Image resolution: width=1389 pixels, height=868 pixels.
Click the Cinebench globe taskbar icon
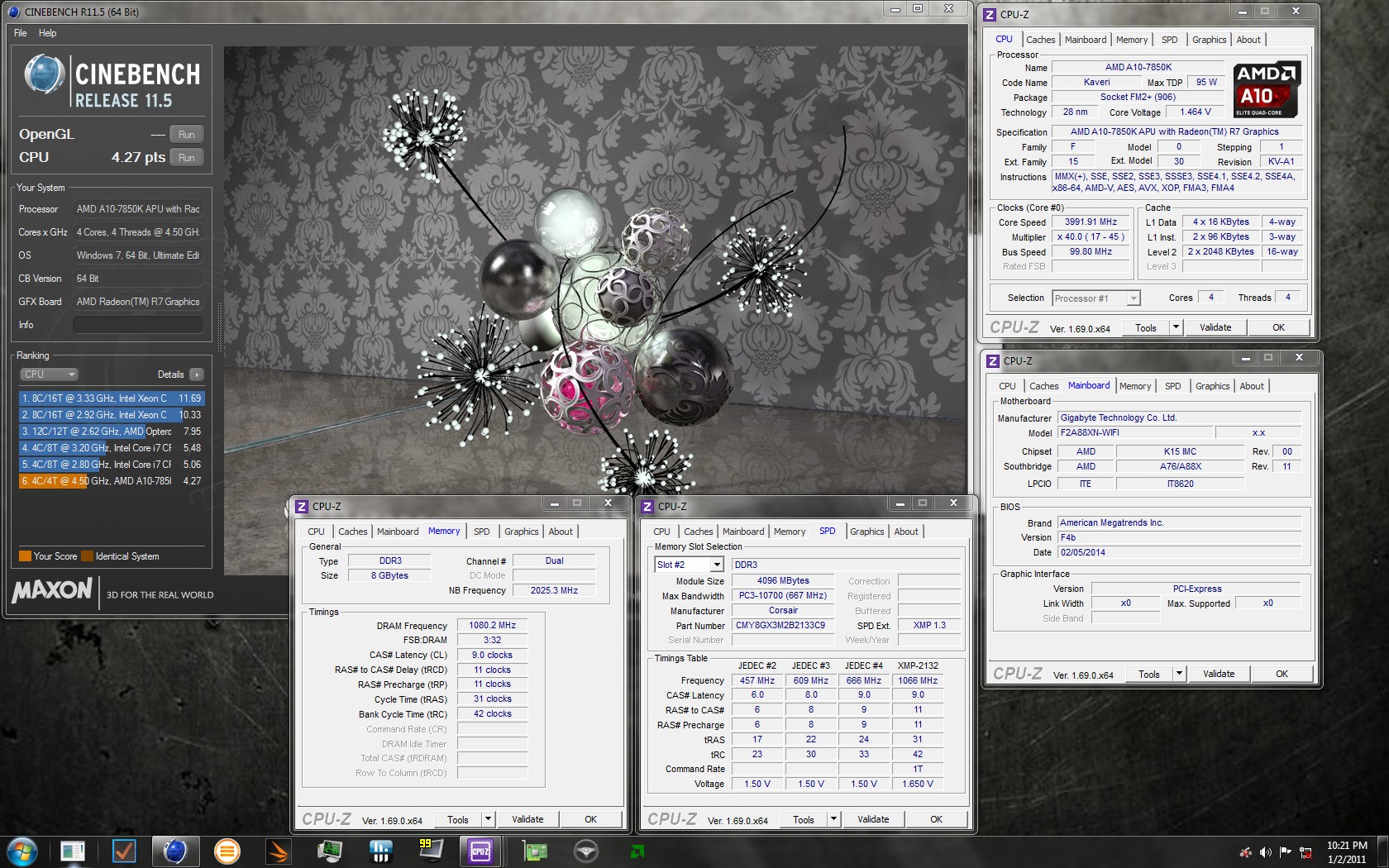[x=174, y=851]
